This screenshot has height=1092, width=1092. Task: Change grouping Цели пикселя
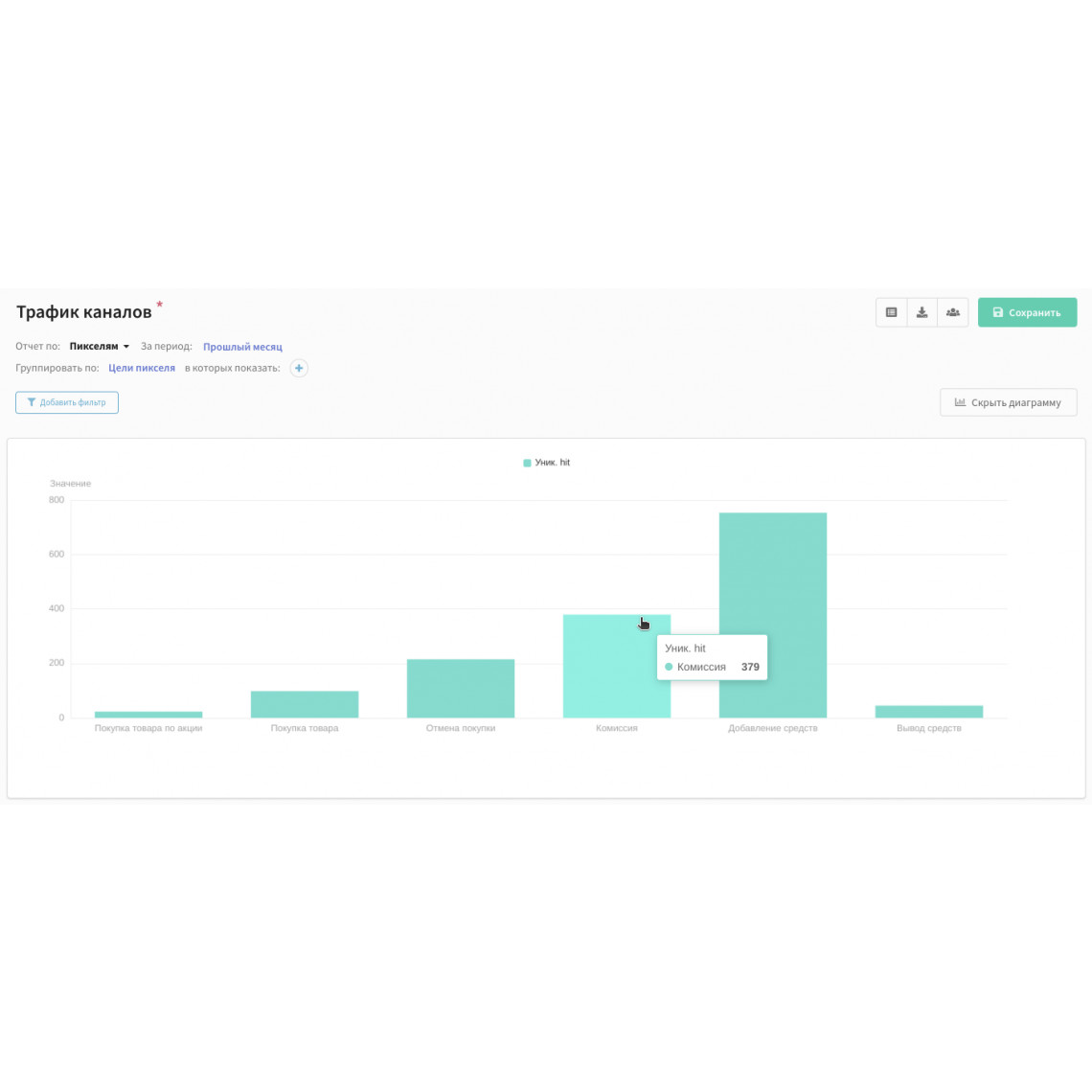coord(142,368)
